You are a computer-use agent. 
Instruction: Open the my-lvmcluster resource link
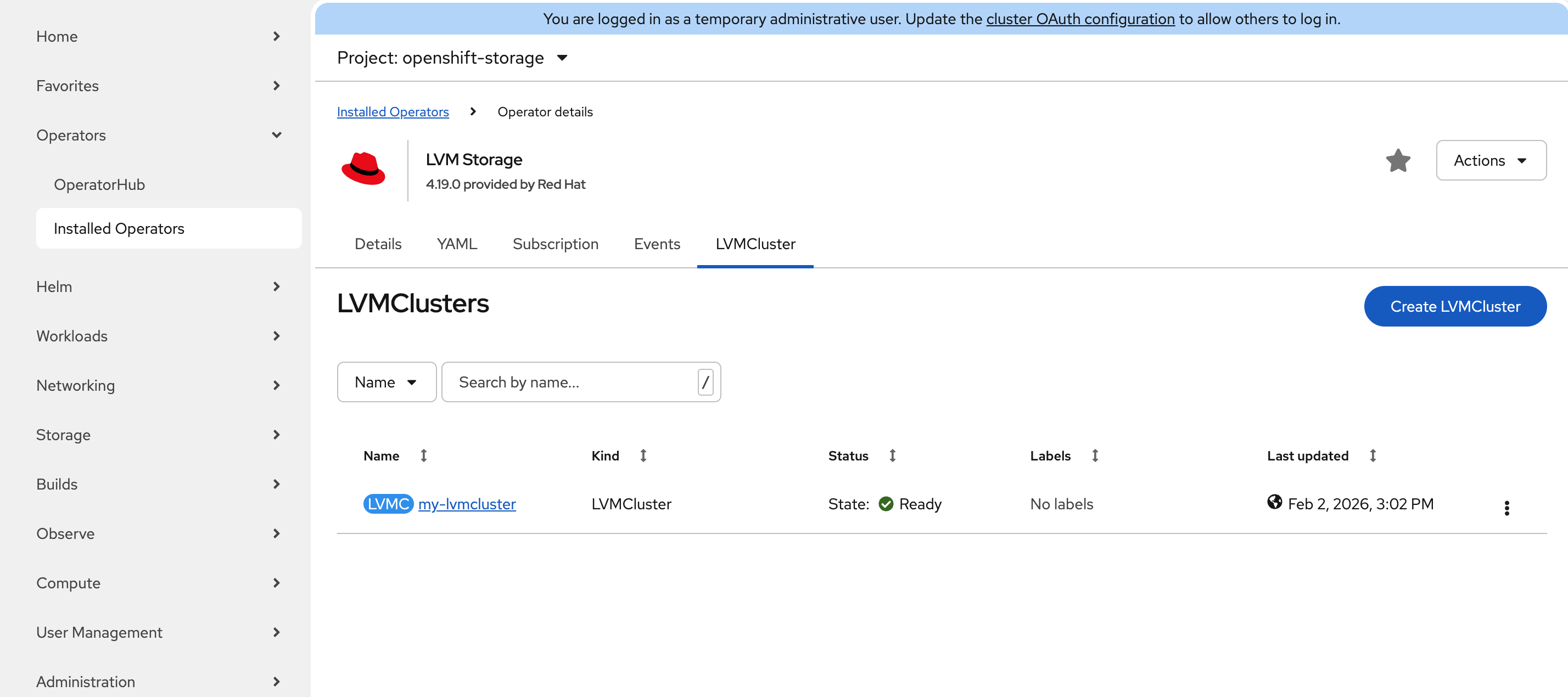(x=467, y=504)
